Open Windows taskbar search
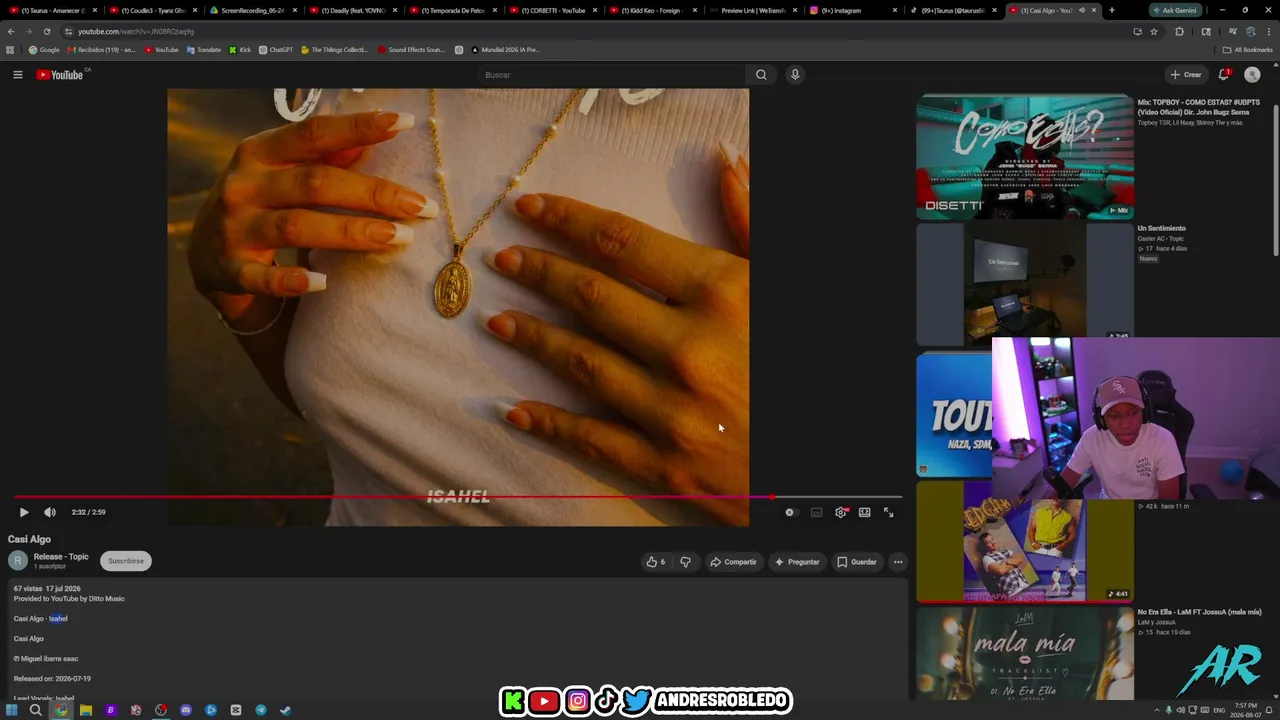1280x720 pixels. point(35,710)
